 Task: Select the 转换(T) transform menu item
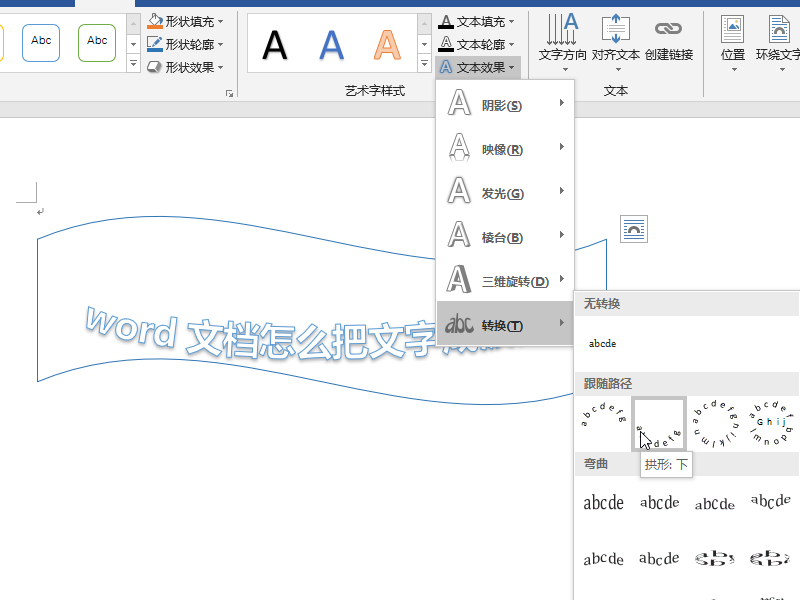point(505,323)
